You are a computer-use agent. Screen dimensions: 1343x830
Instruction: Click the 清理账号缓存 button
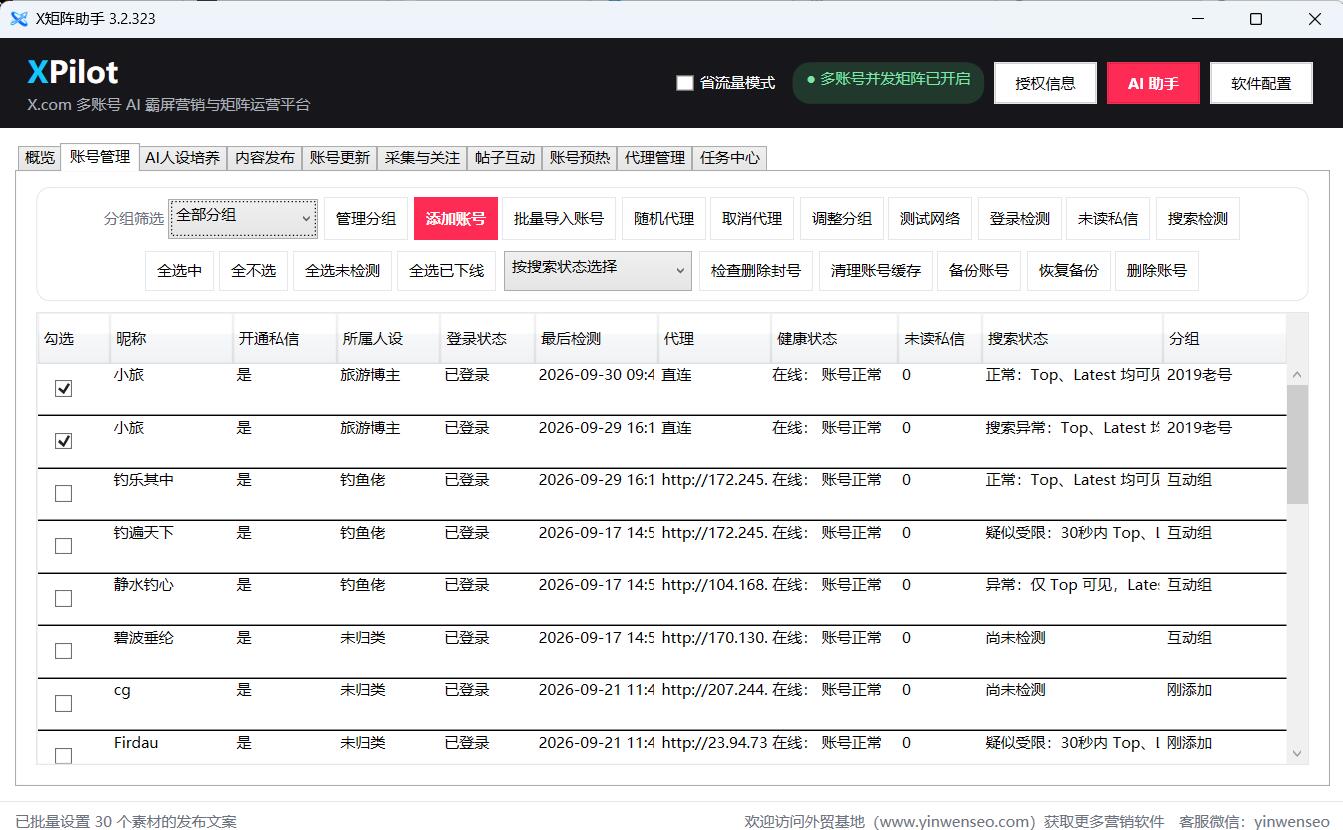click(876, 270)
